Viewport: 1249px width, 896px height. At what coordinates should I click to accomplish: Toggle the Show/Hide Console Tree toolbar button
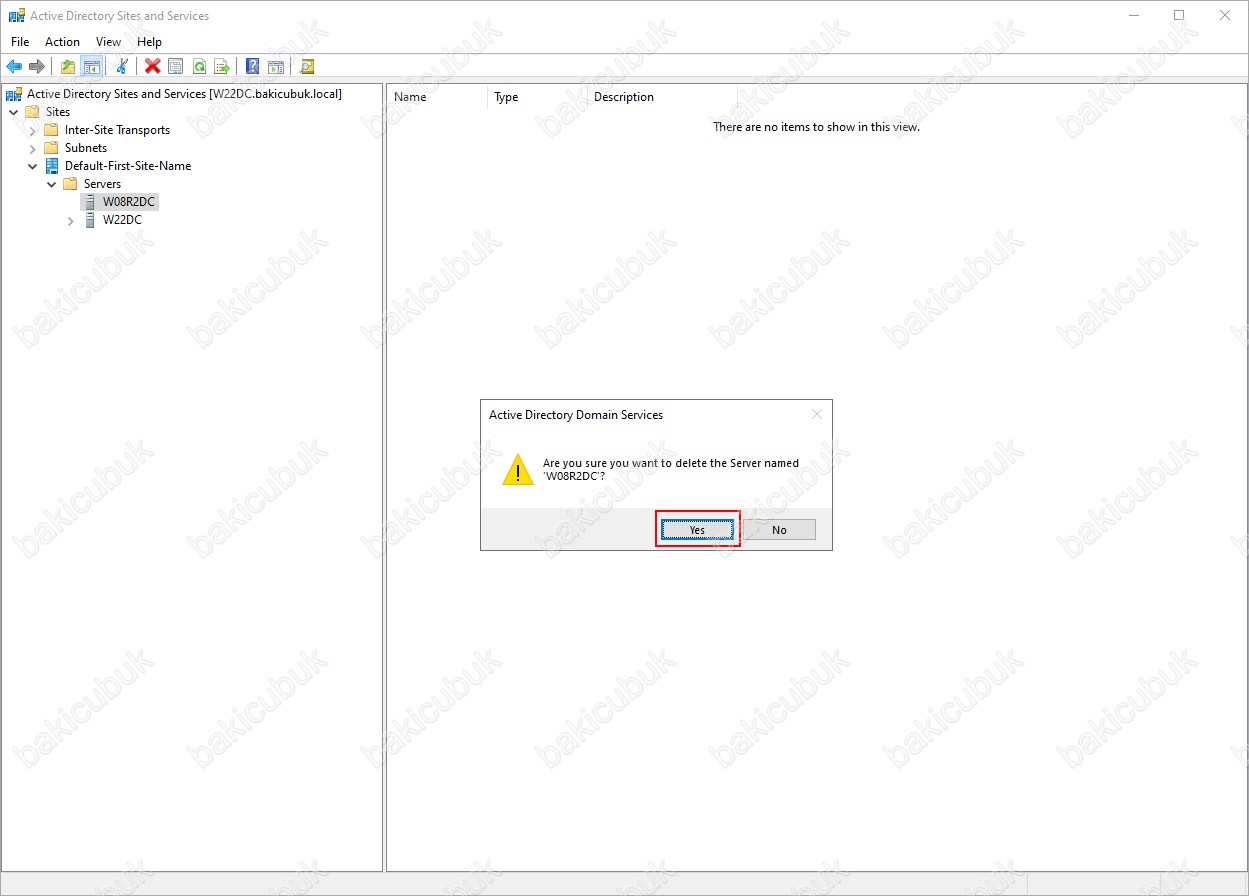point(91,67)
